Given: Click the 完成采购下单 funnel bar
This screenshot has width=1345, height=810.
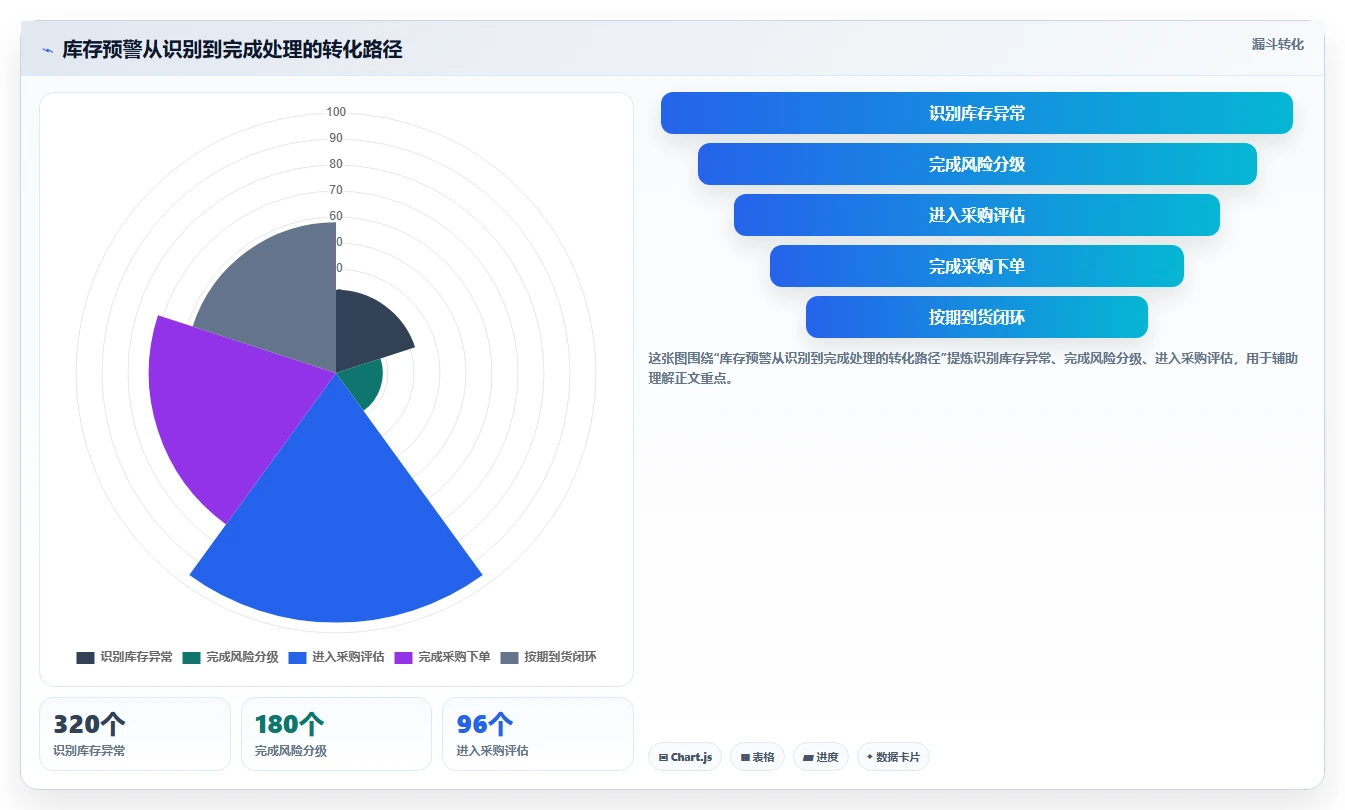Looking at the screenshot, I should 977,266.
